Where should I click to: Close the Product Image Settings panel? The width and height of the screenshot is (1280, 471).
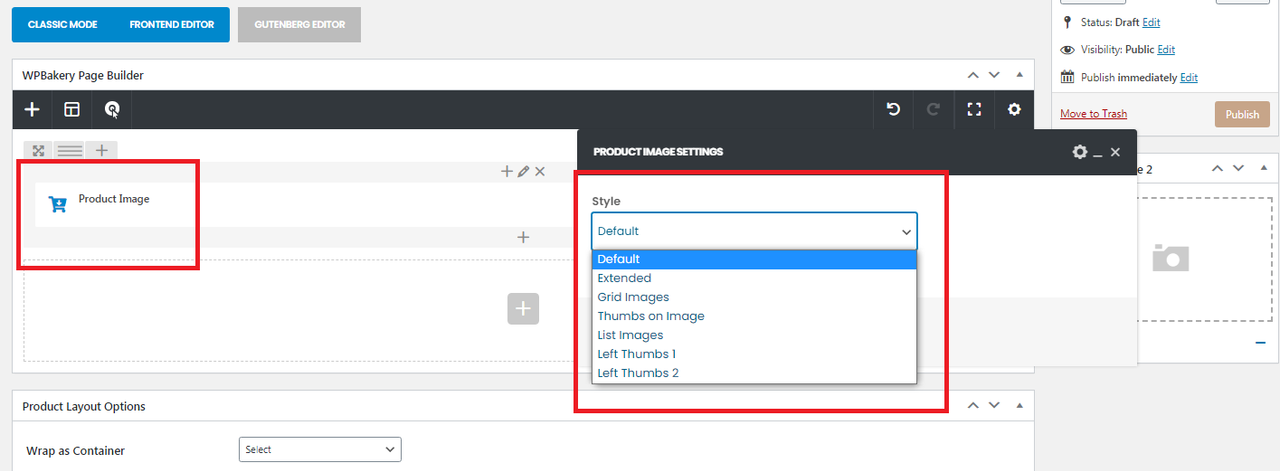coord(1115,152)
